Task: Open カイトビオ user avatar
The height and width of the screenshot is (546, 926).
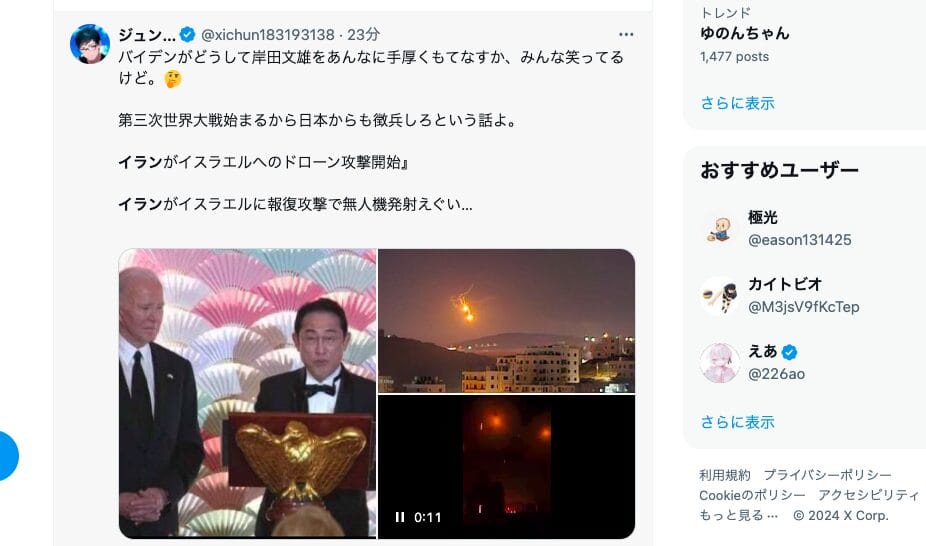Action: point(719,296)
